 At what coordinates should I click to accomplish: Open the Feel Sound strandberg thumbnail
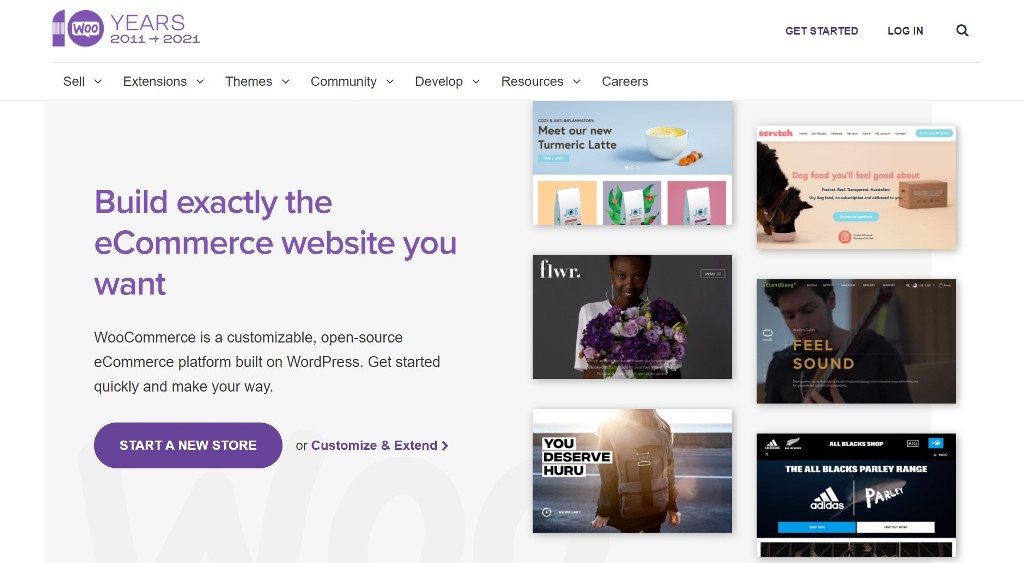[856, 341]
